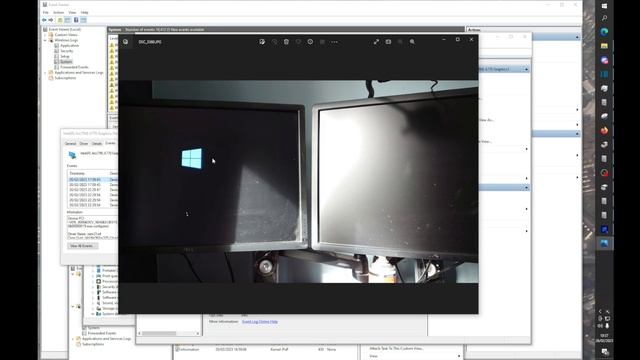Click the Show/Hide console tree icon in Event Viewer
Image resolution: width=640 pixels, height=360 pixels.
click(68, 20)
